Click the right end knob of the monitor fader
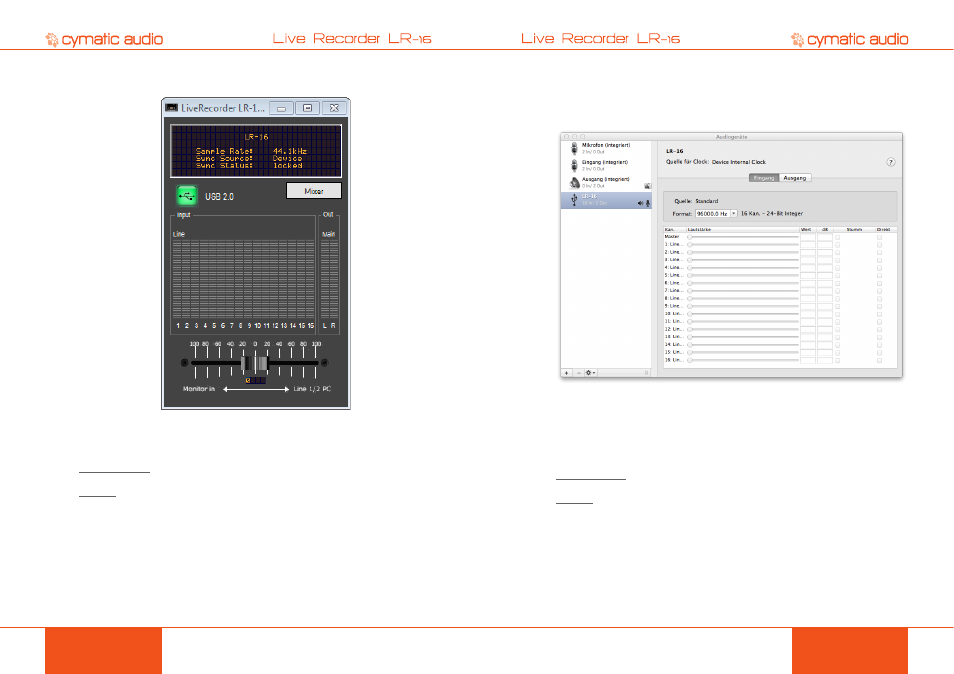The image size is (954, 674). pos(324,363)
